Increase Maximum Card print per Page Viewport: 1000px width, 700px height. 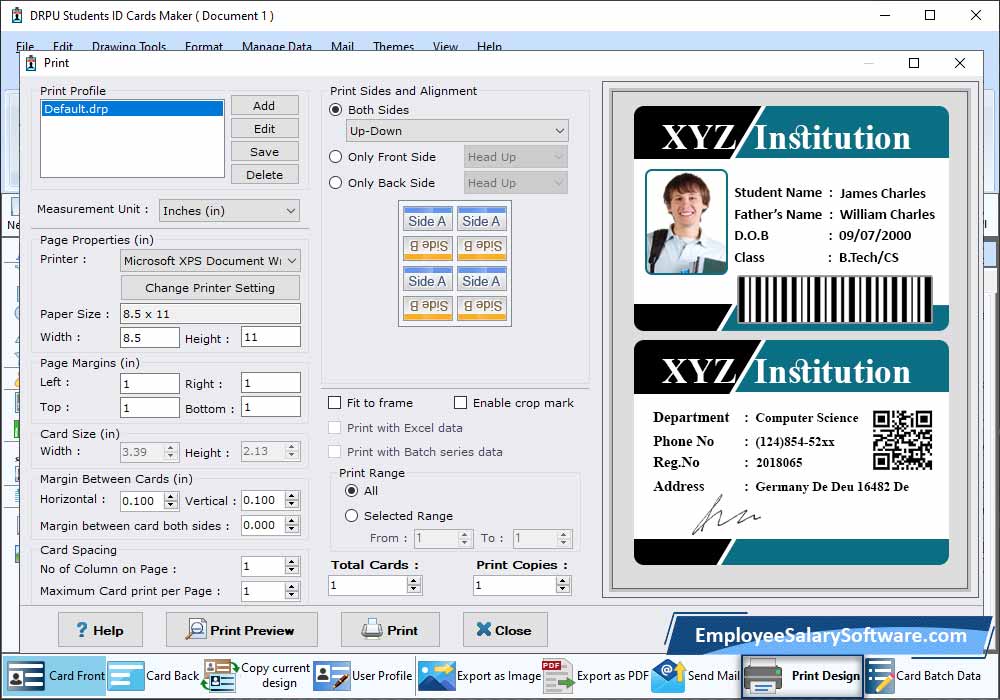pyautogui.click(x=291, y=587)
